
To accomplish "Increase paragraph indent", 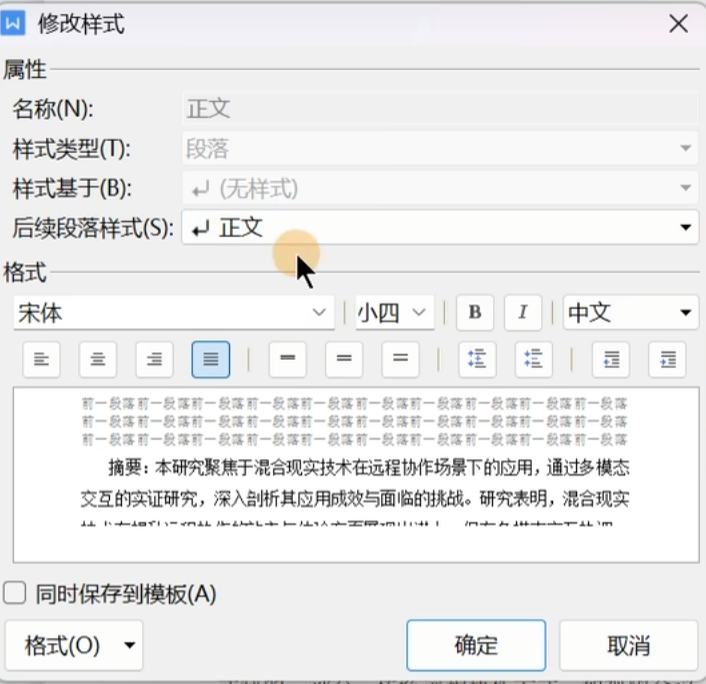I will (x=667, y=359).
